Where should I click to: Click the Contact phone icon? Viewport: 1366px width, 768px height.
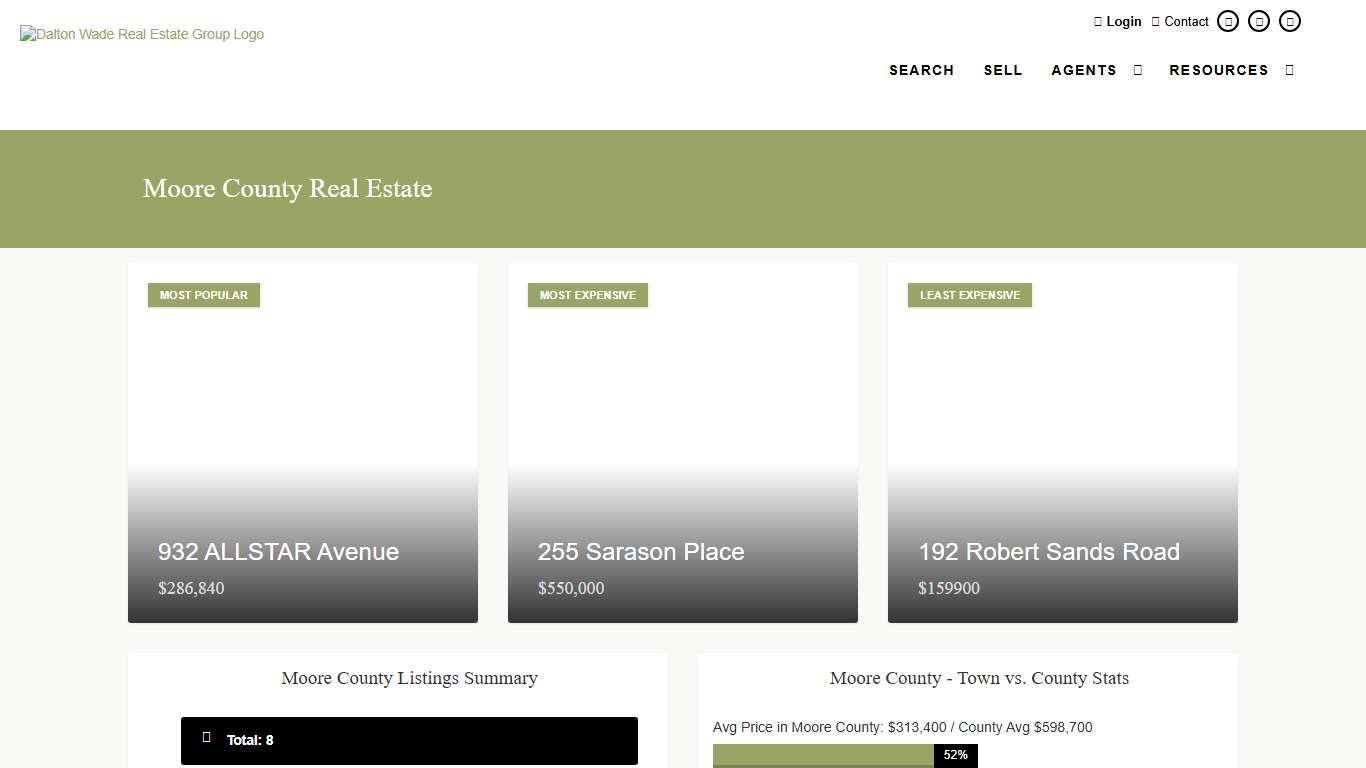pos(1156,21)
